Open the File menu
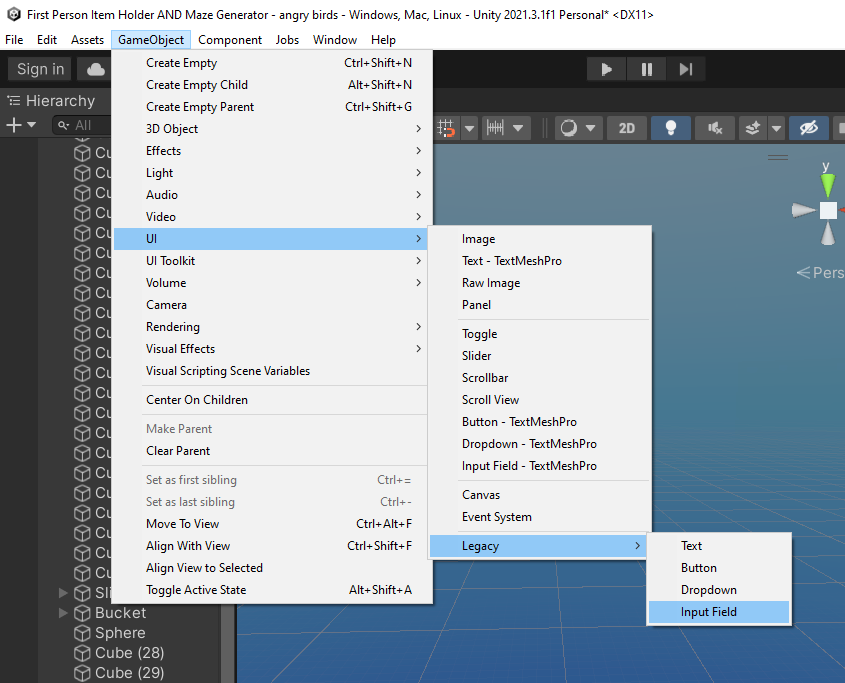The width and height of the screenshot is (845, 683). 14,40
